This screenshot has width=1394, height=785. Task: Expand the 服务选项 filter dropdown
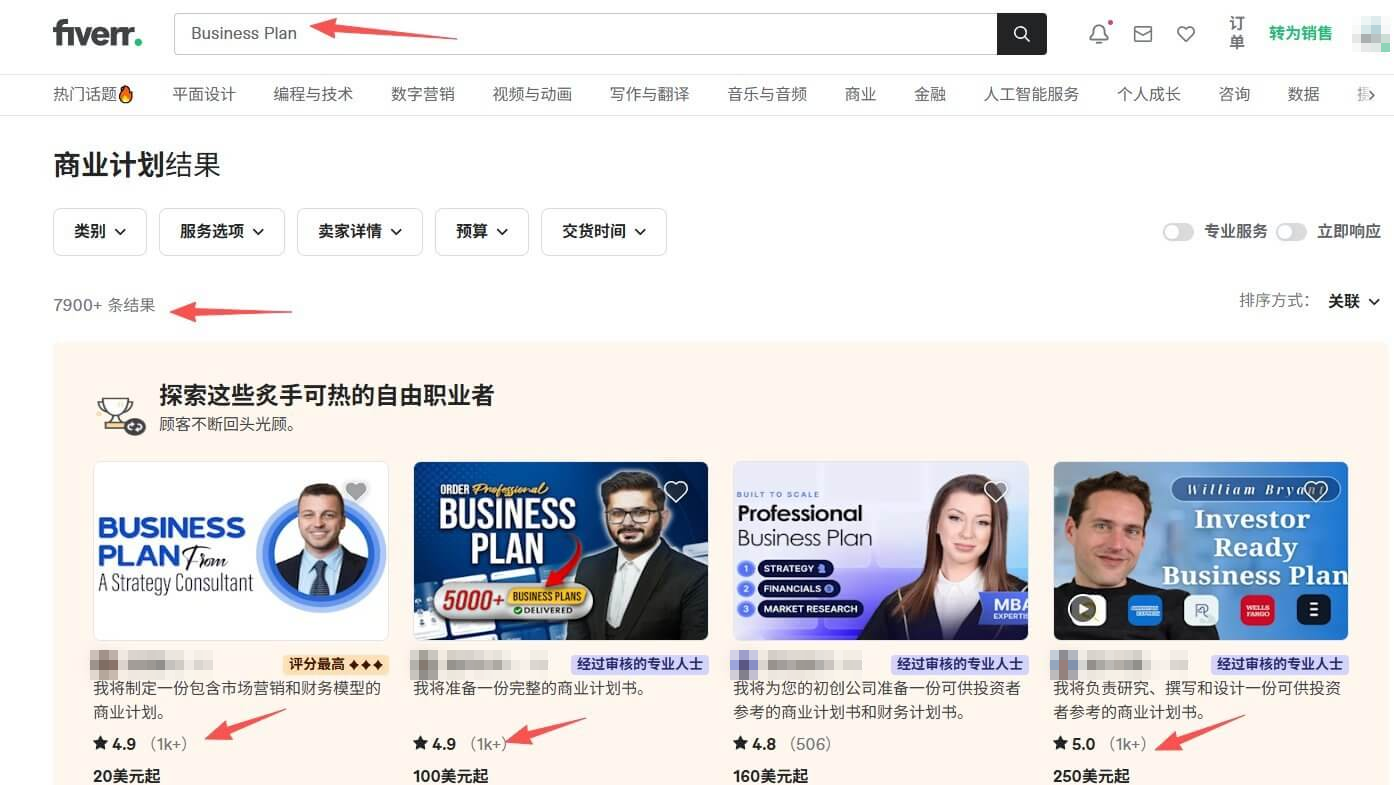pyautogui.click(x=222, y=232)
